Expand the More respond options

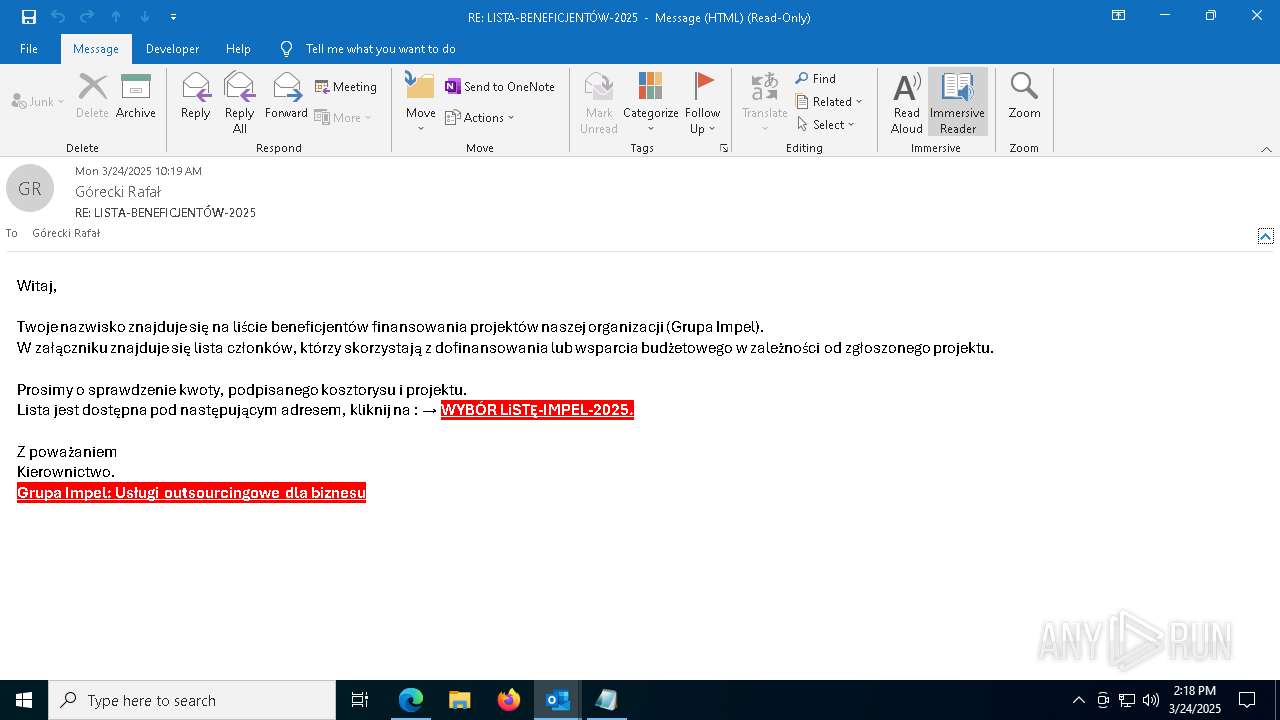tap(343, 117)
